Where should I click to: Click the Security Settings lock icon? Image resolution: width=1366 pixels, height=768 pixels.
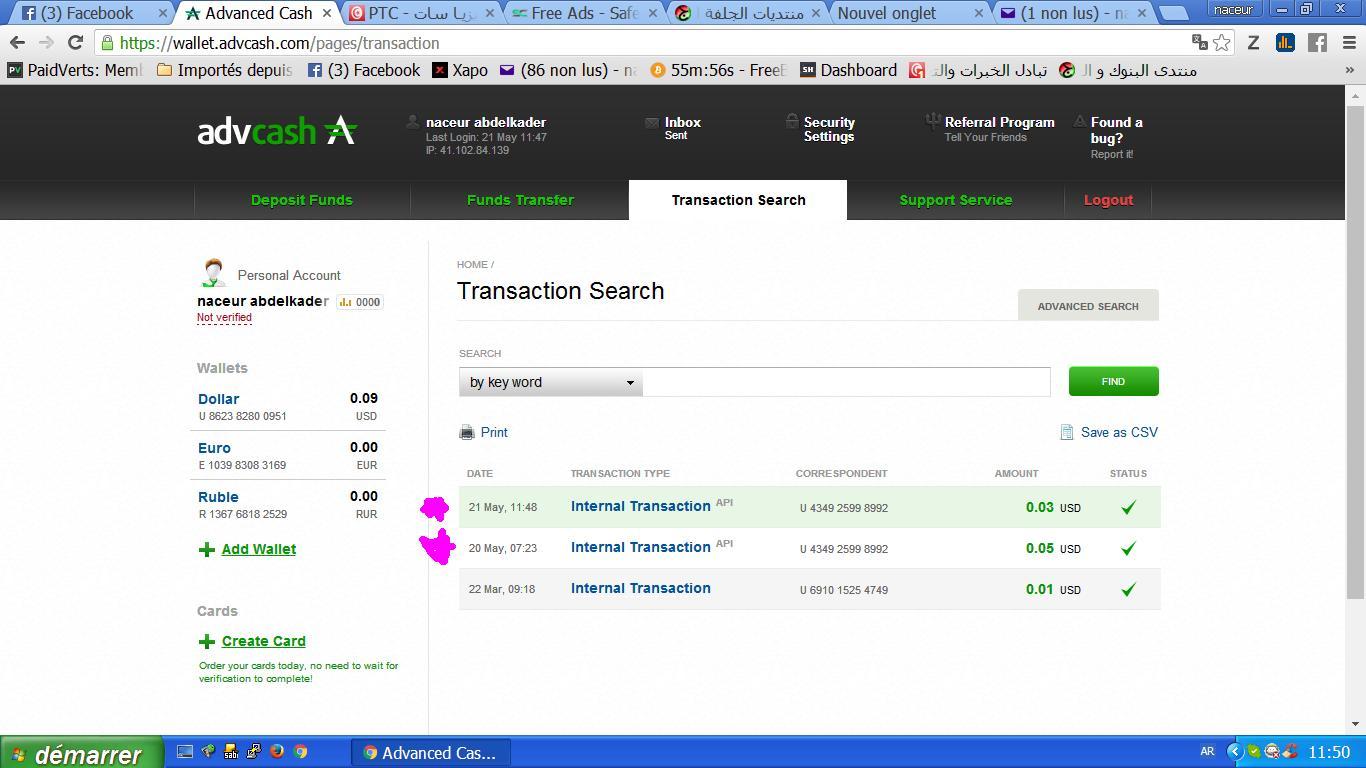(792, 122)
